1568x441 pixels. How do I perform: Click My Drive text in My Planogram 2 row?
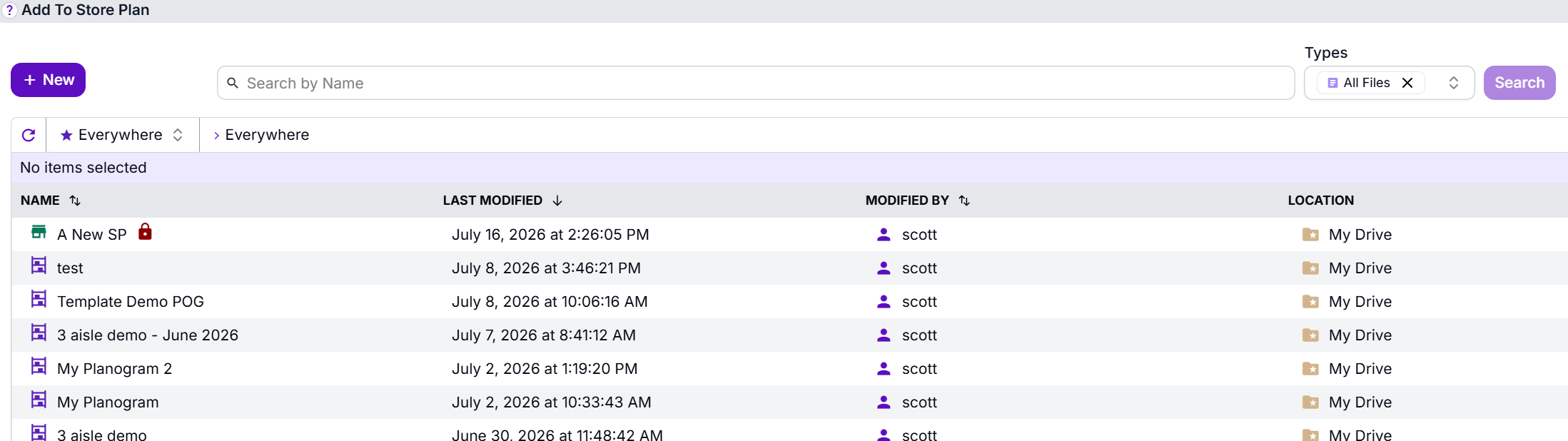click(1360, 369)
